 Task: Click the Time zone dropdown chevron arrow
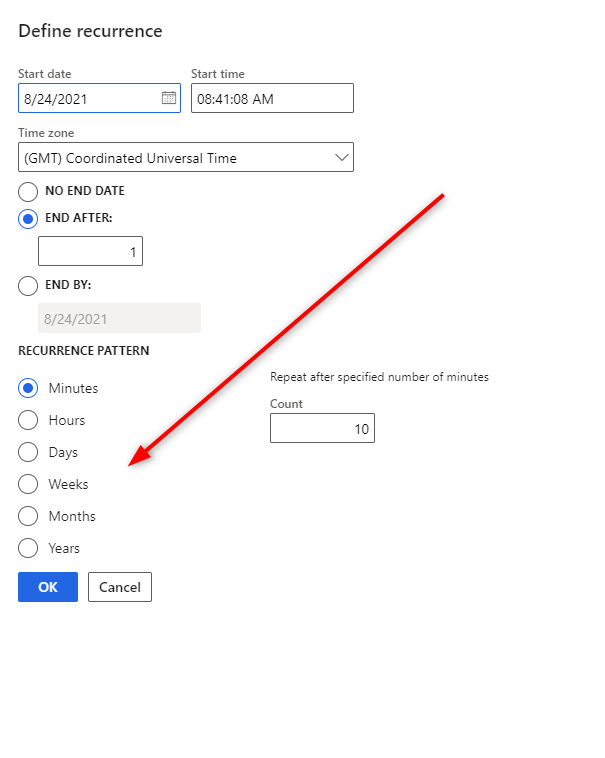341,158
